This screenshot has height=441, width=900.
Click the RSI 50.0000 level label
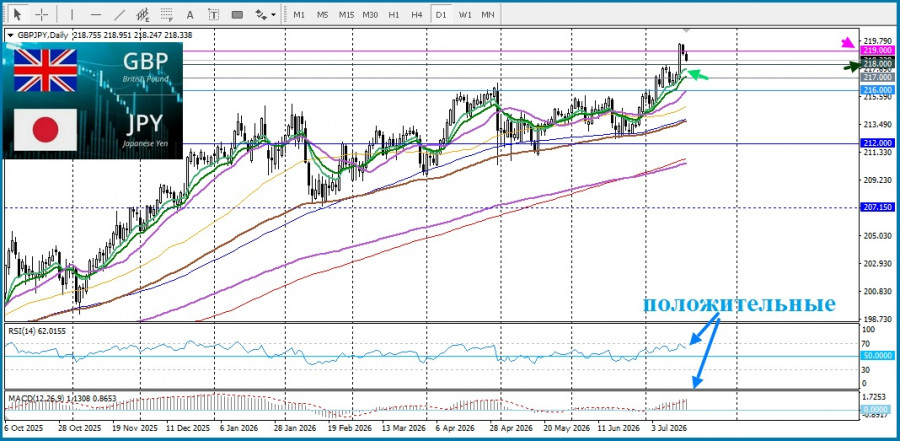click(x=878, y=356)
